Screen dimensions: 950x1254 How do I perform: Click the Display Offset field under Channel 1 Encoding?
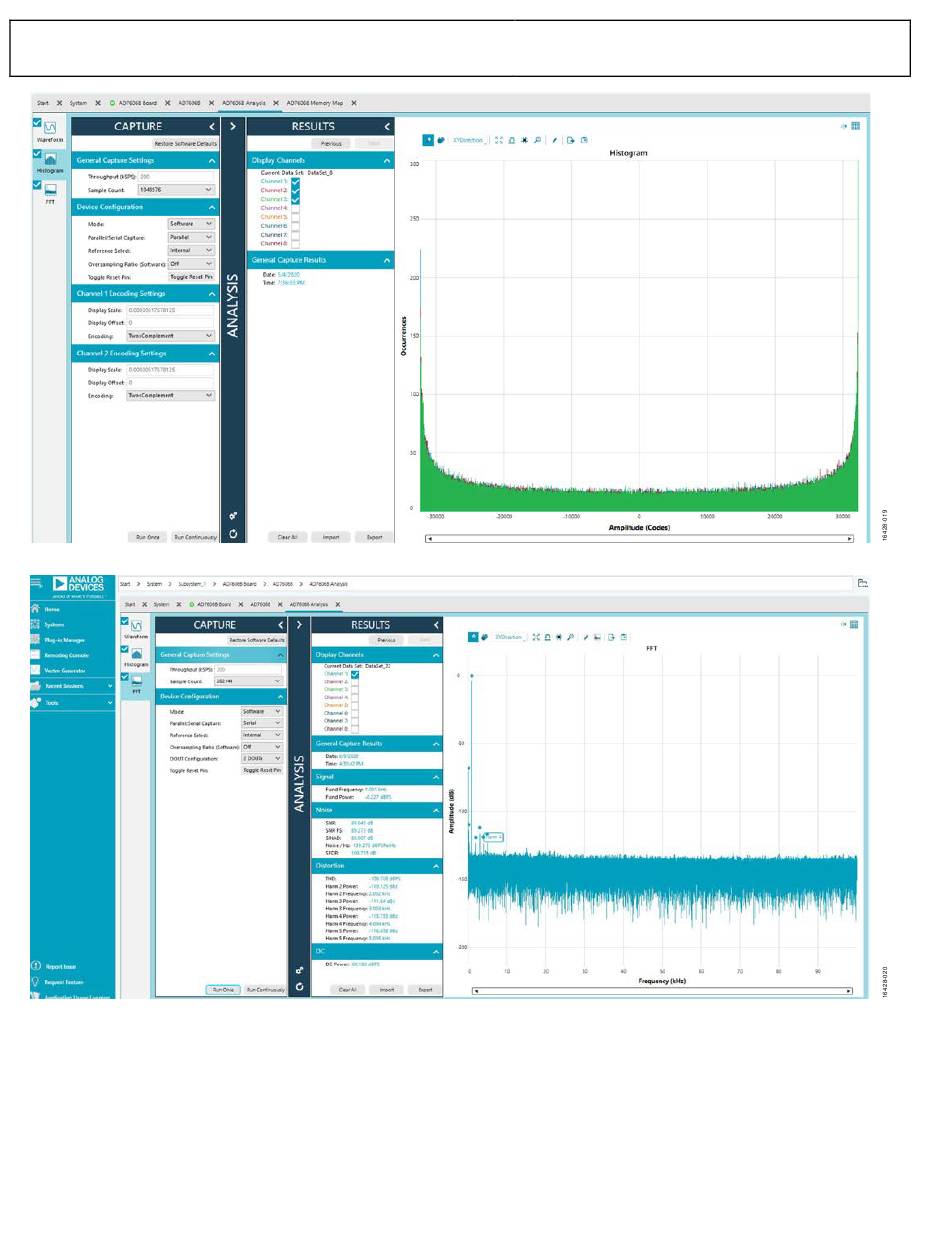170,323
